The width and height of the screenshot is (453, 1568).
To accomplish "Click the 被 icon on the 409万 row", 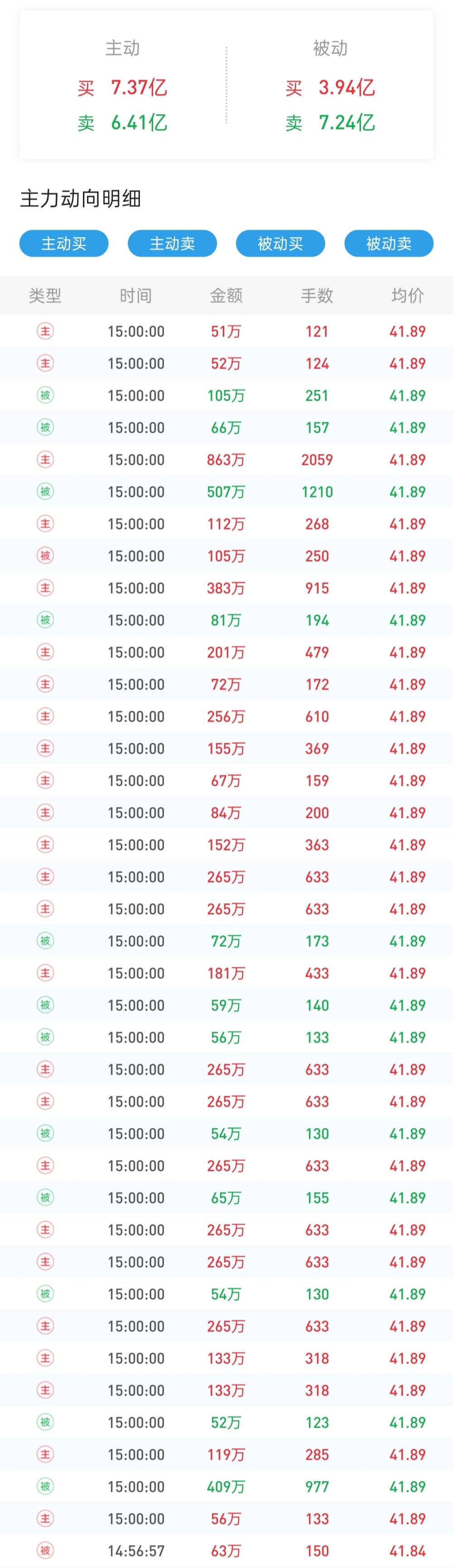I will (45, 1486).
